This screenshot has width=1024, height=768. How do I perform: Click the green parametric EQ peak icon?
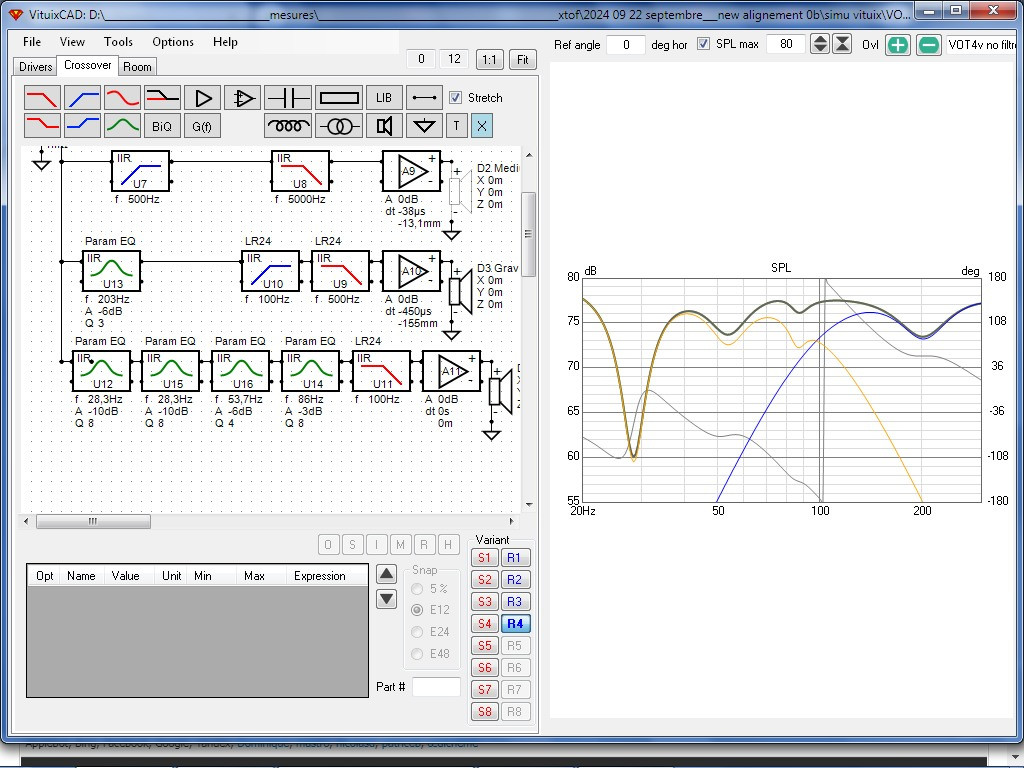[x=122, y=125]
